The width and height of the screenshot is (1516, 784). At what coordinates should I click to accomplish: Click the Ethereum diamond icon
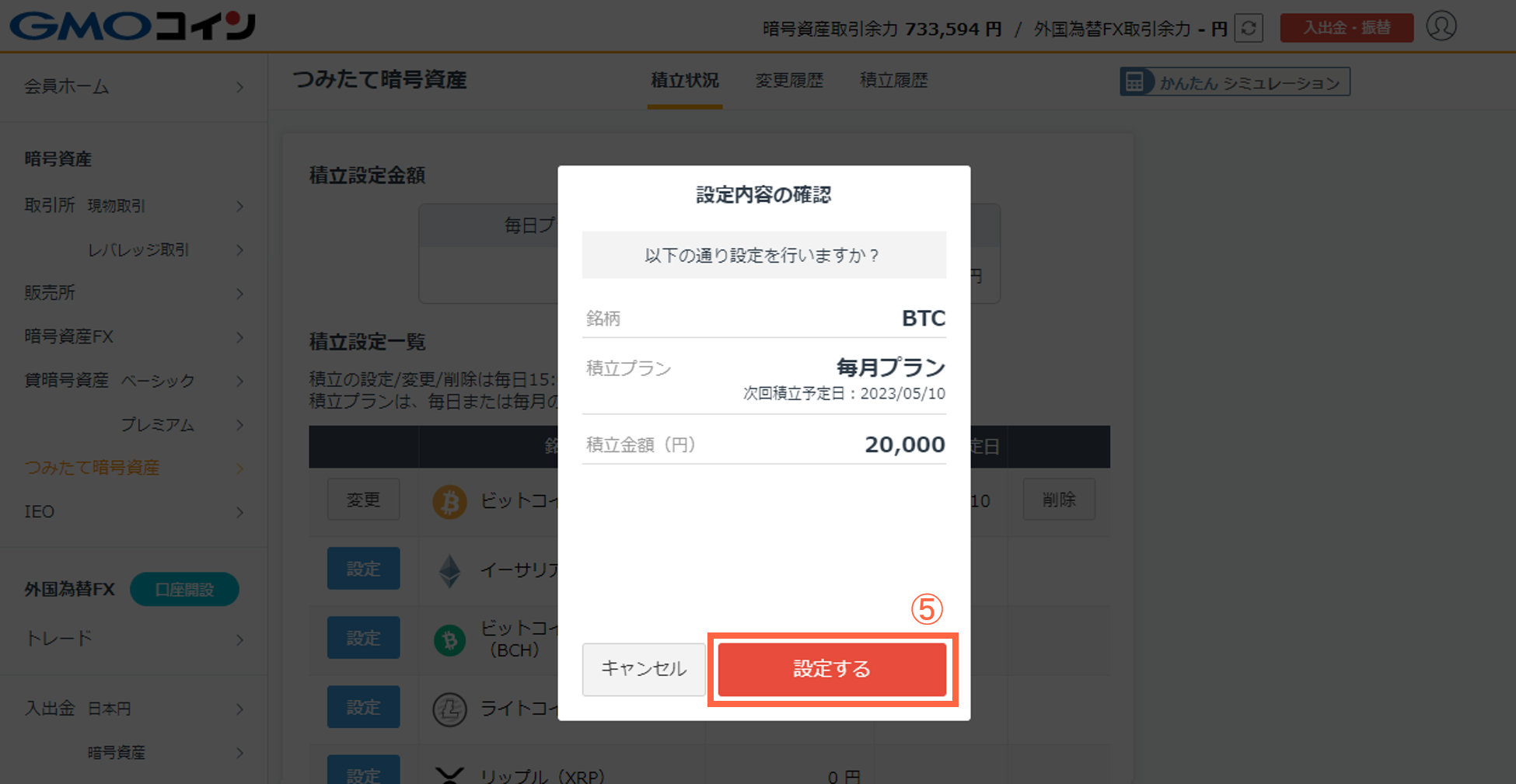click(x=449, y=571)
